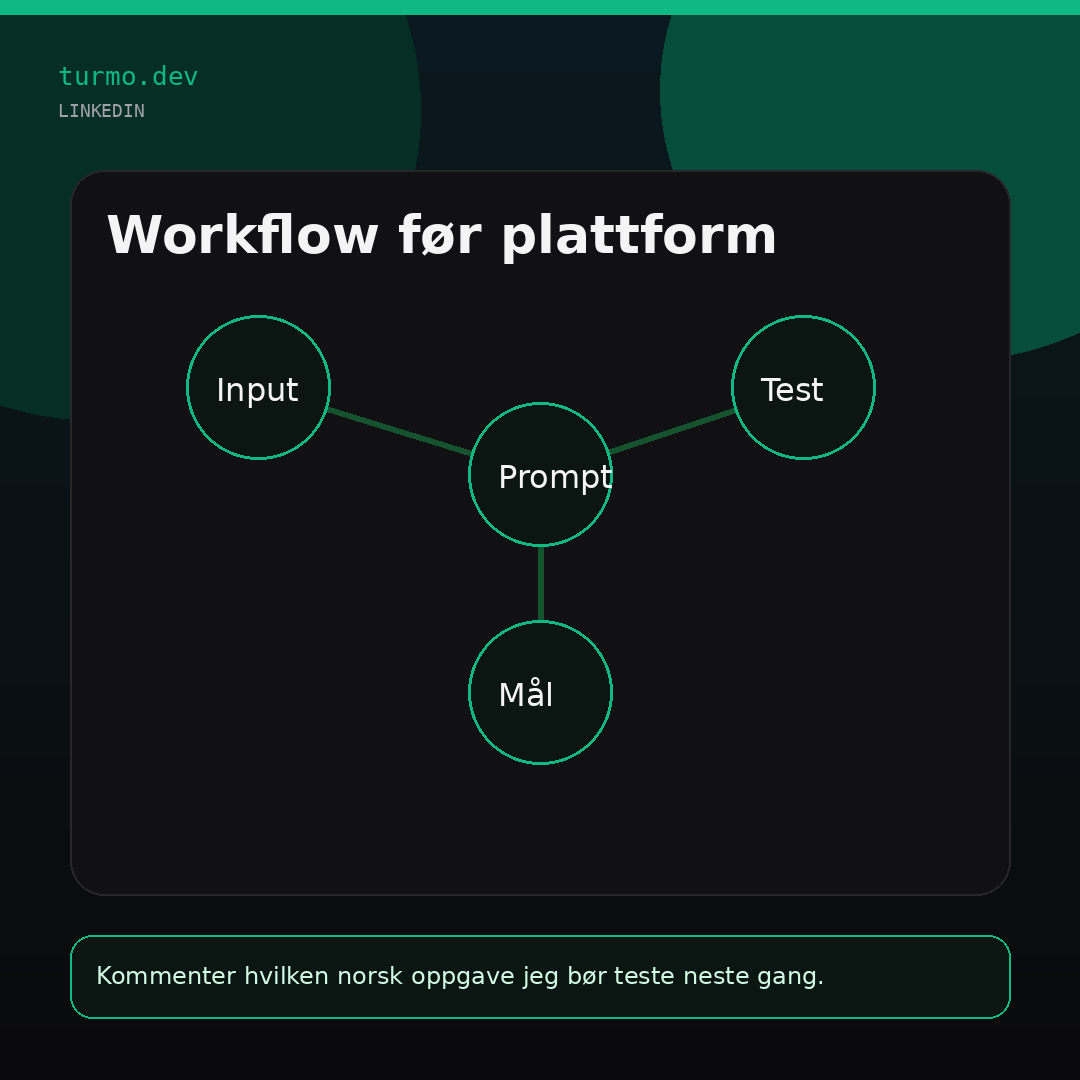1080x1080 pixels.
Task: Select the Mål node circle
Action: [541, 692]
